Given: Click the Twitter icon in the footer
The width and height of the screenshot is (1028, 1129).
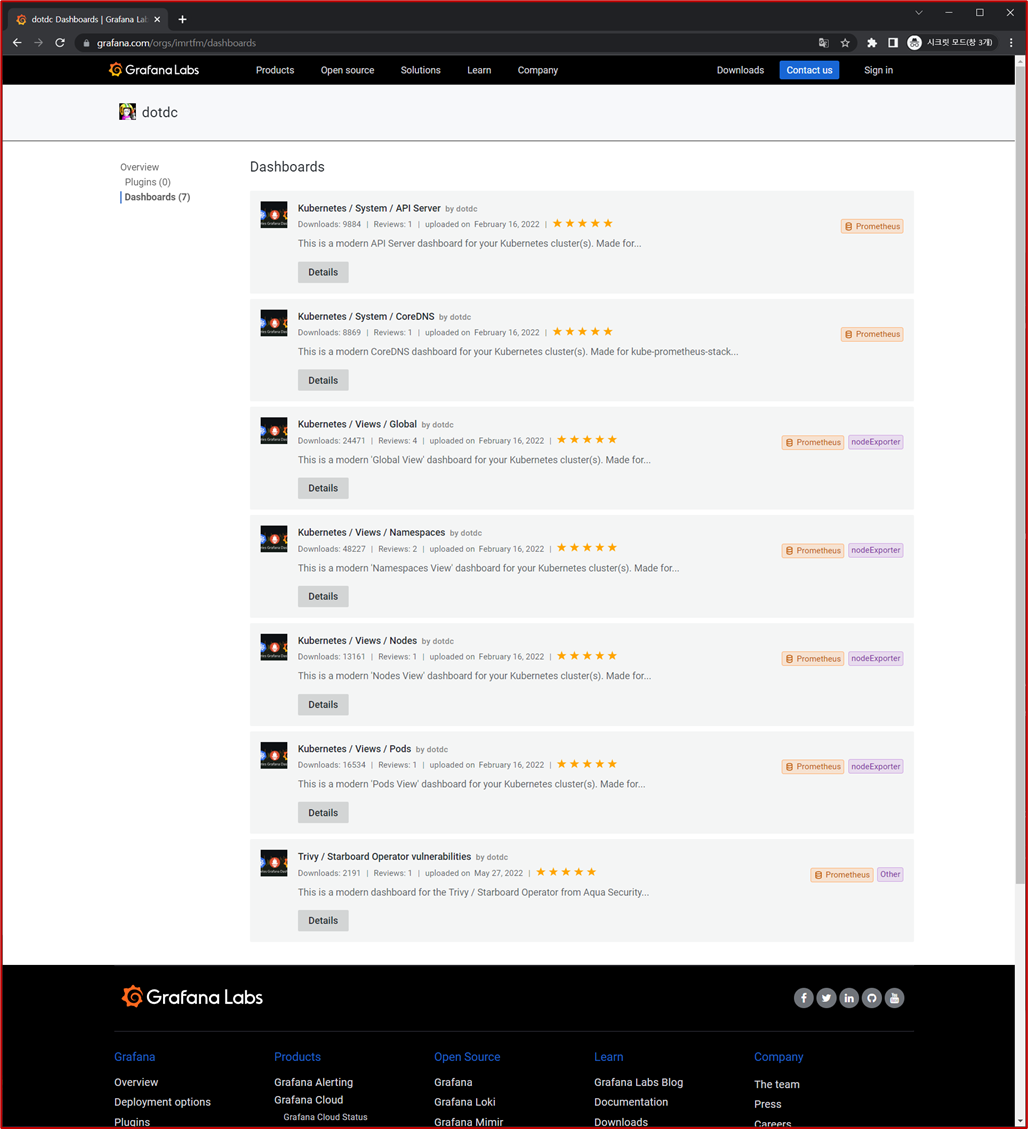Looking at the screenshot, I should coord(826,997).
